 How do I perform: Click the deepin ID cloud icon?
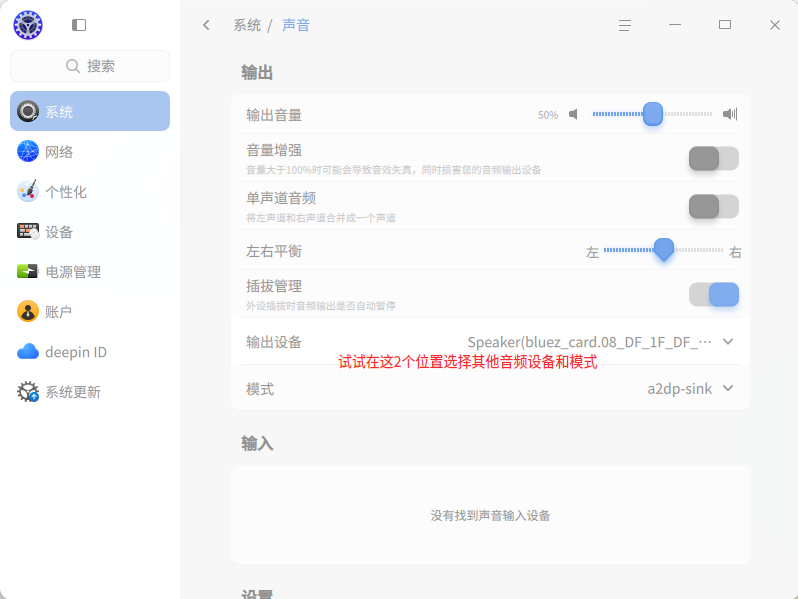(28, 352)
